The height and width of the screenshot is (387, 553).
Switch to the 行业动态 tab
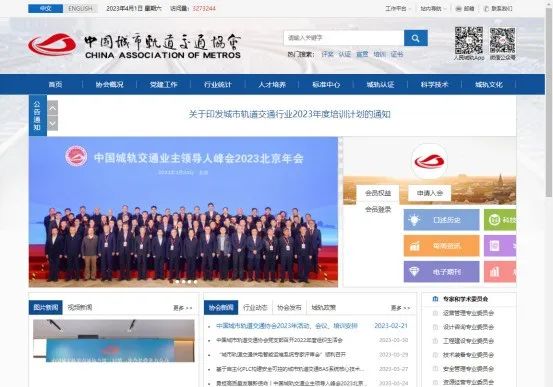click(255, 307)
